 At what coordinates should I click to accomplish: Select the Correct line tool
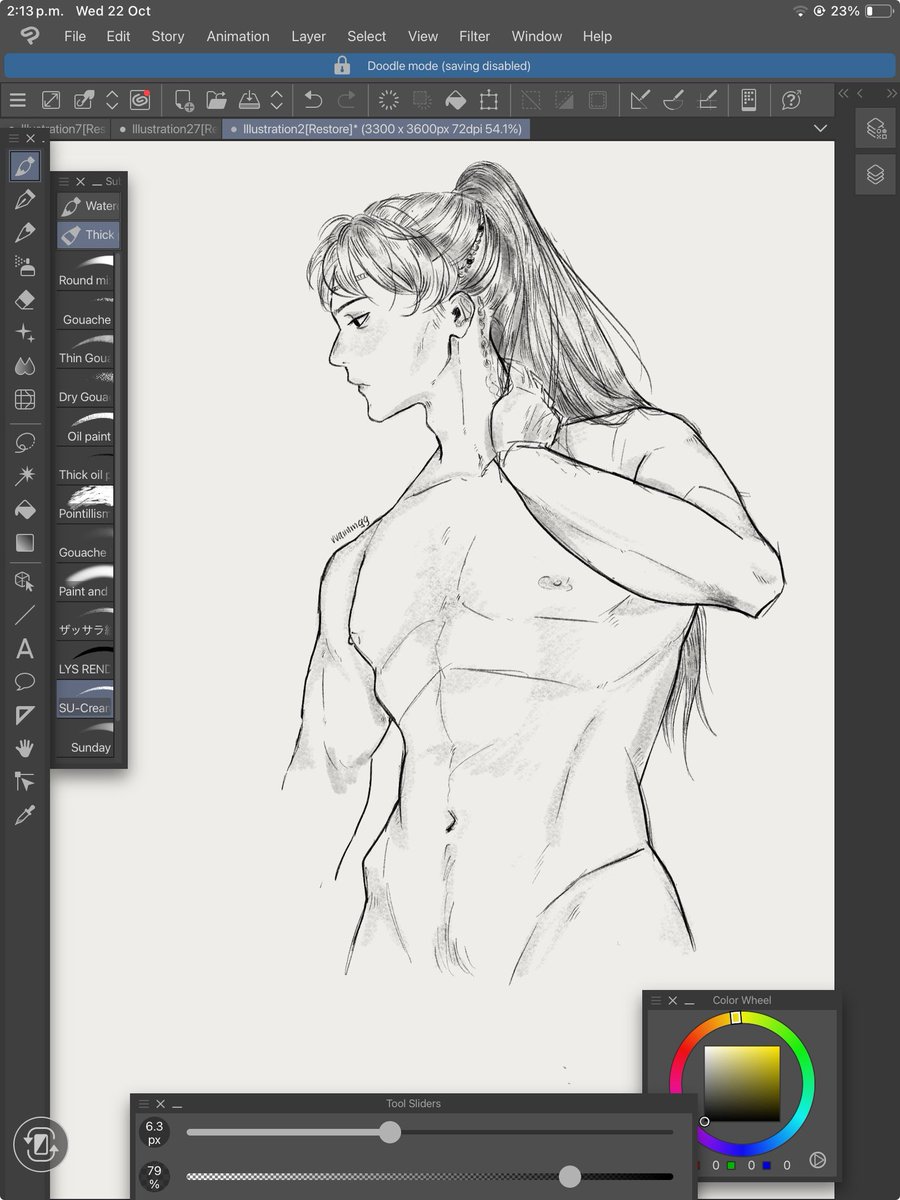tap(25, 782)
